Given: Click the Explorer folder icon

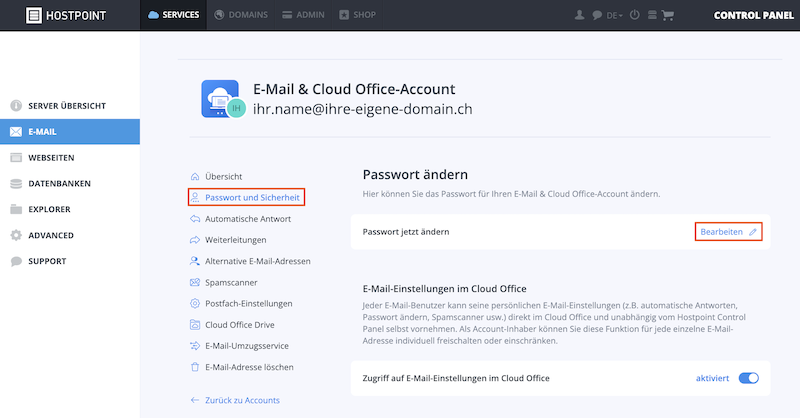Looking at the screenshot, I should (x=16, y=209).
